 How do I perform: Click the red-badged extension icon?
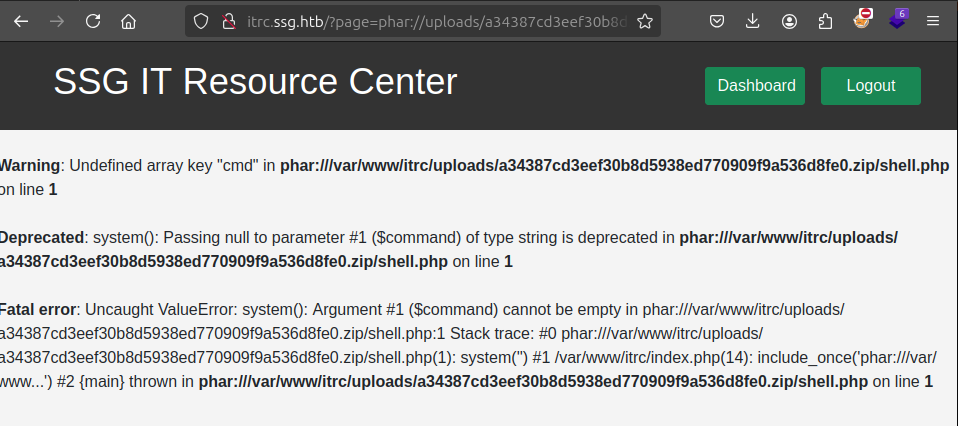pos(862,19)
